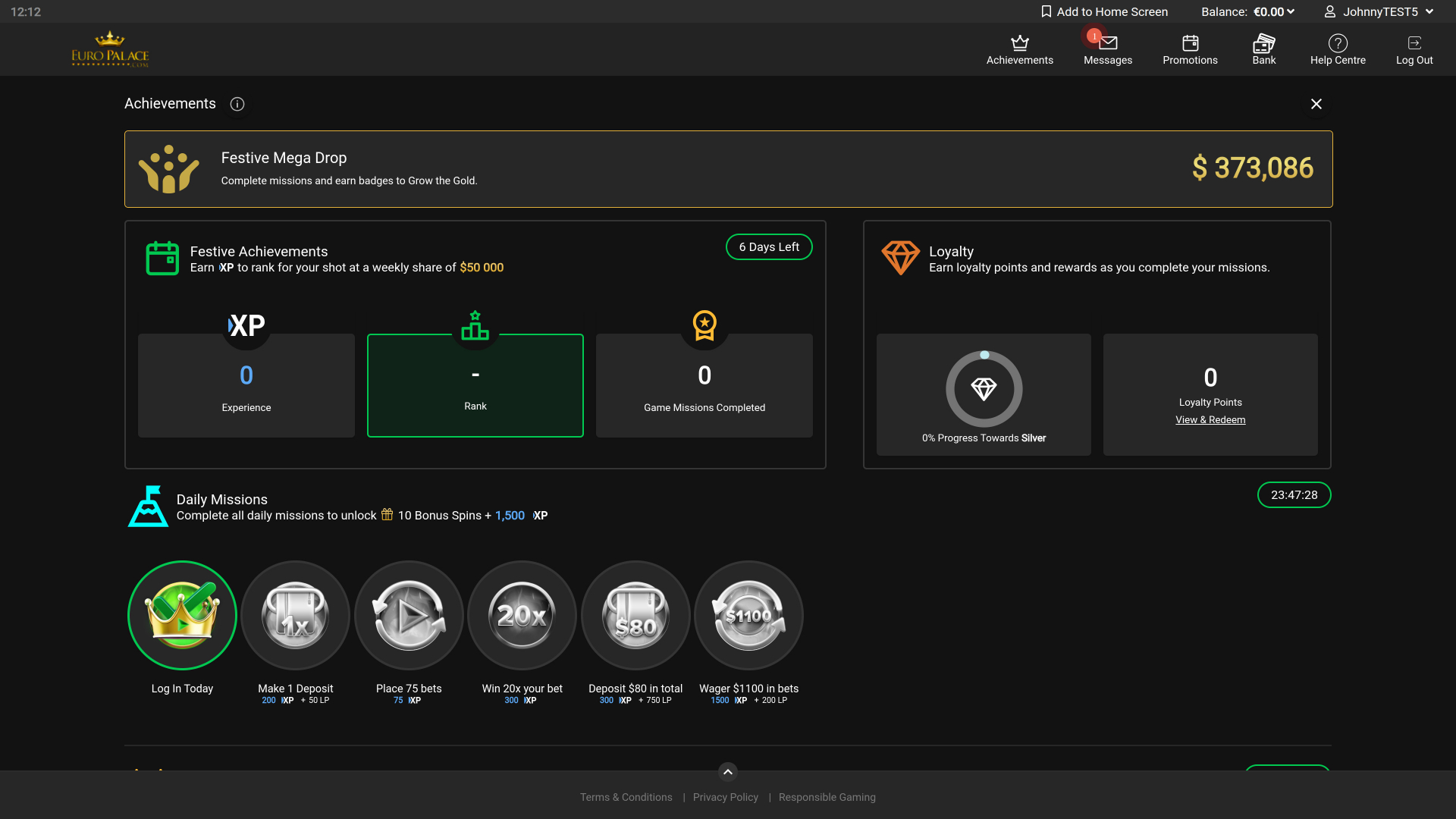This screenshot has width=1456, height=819.
Task: Select the Place 75 bets mission badge
Action: point(408,615)
